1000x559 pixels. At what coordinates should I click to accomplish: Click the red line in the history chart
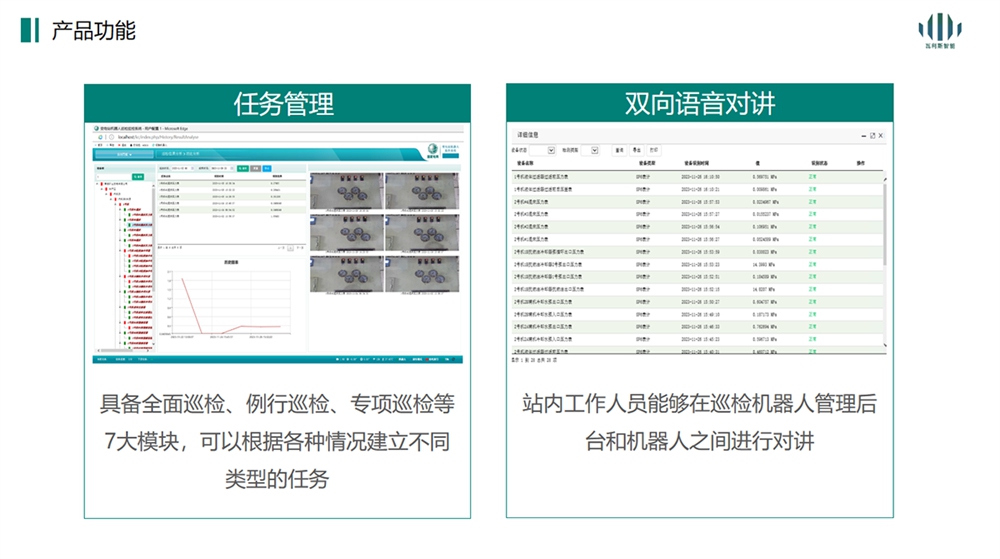pos(190,305)
